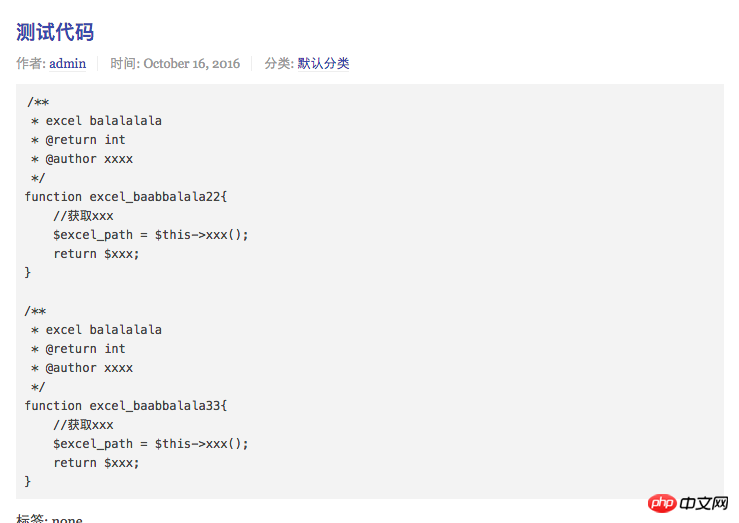Click the function excel_baabbalala22 code line

(126, 197)
